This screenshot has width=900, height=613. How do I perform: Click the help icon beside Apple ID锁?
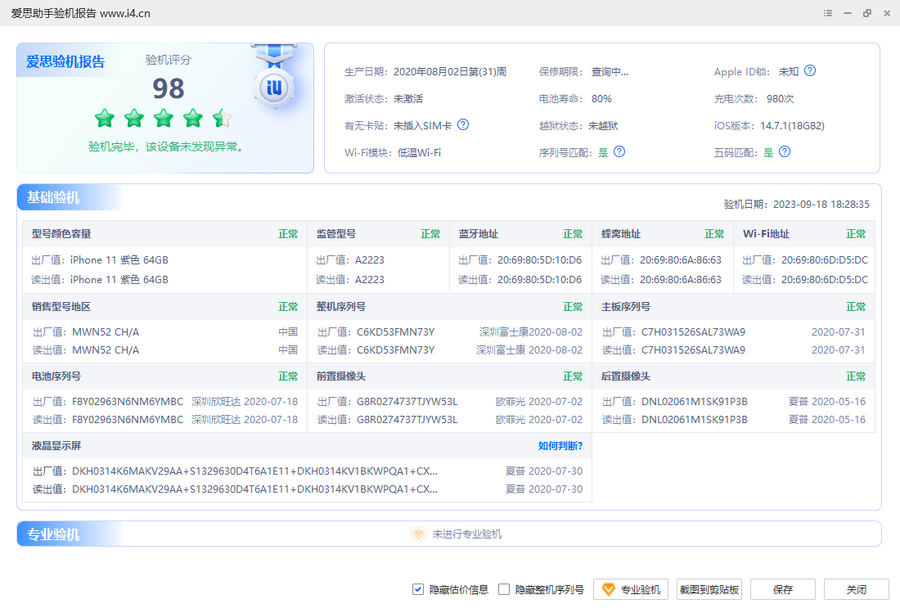pyautogui.click(x=810, y=71)
